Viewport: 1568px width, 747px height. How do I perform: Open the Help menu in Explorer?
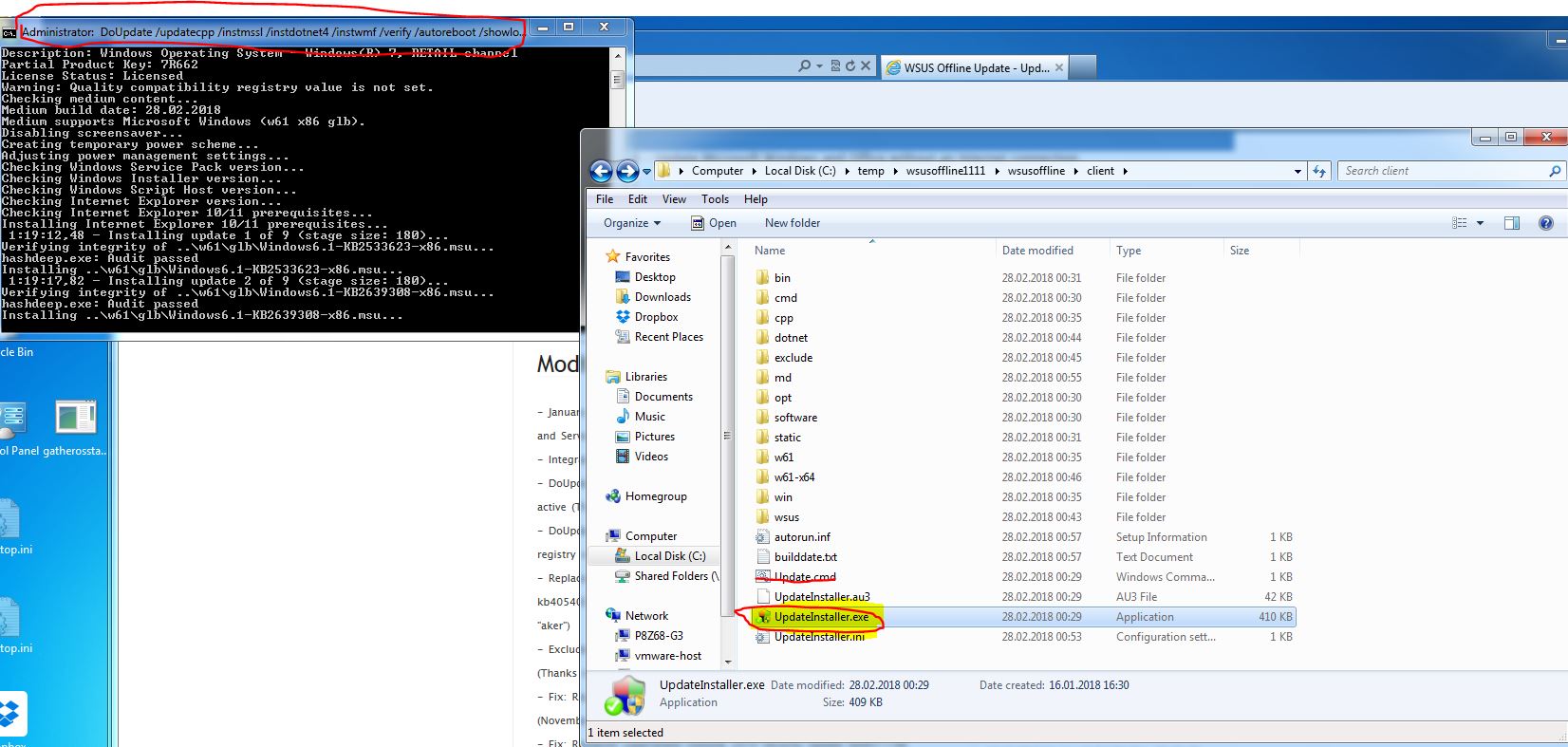(756, 199)
